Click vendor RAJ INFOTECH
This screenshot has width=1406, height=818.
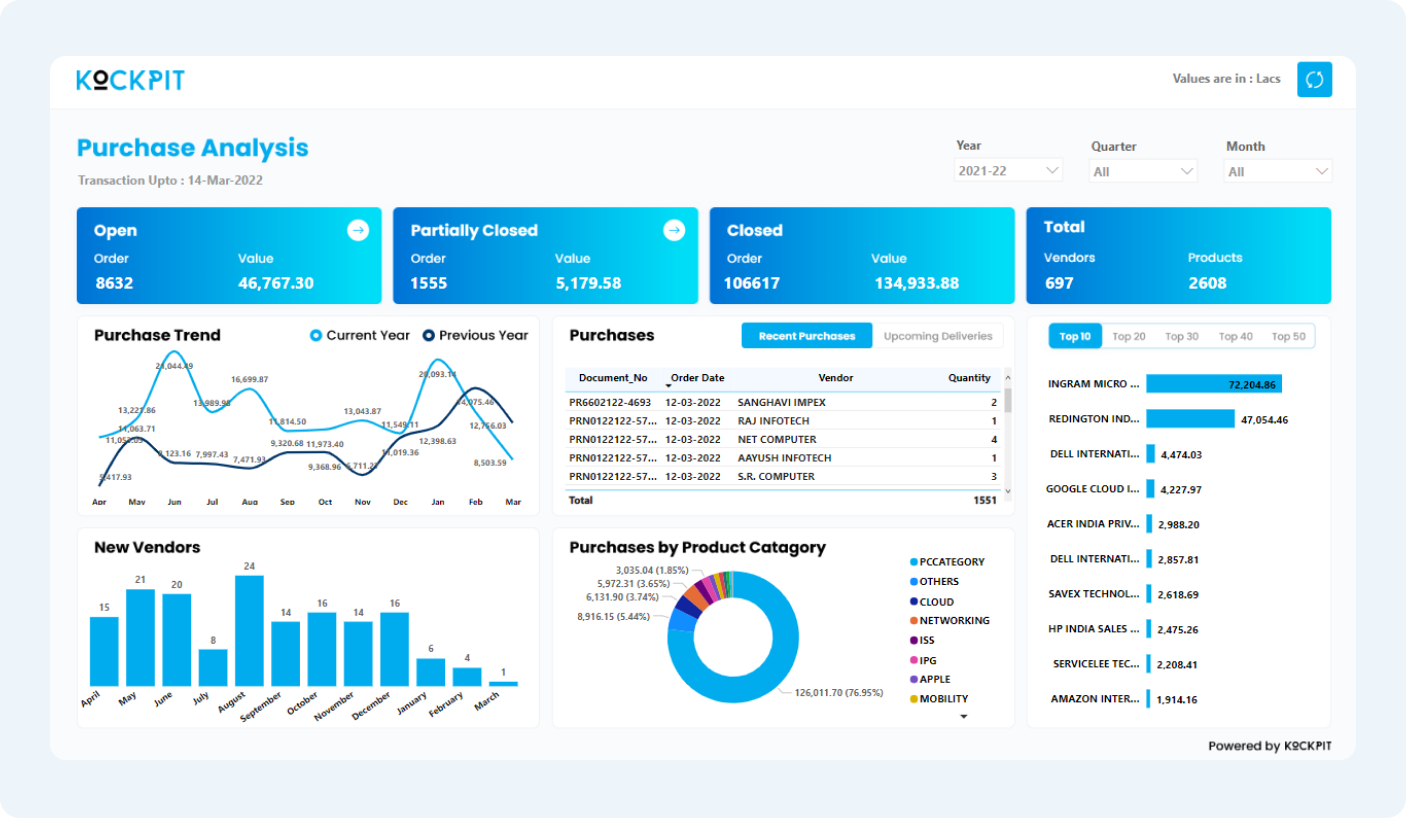point(774,421)
